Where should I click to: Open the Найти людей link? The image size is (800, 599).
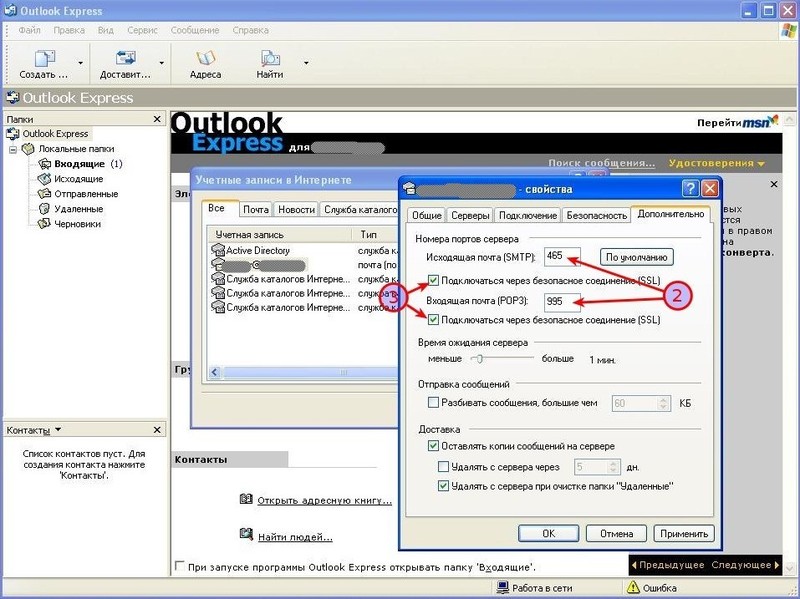pyautogui.click(x=295, y=537)
